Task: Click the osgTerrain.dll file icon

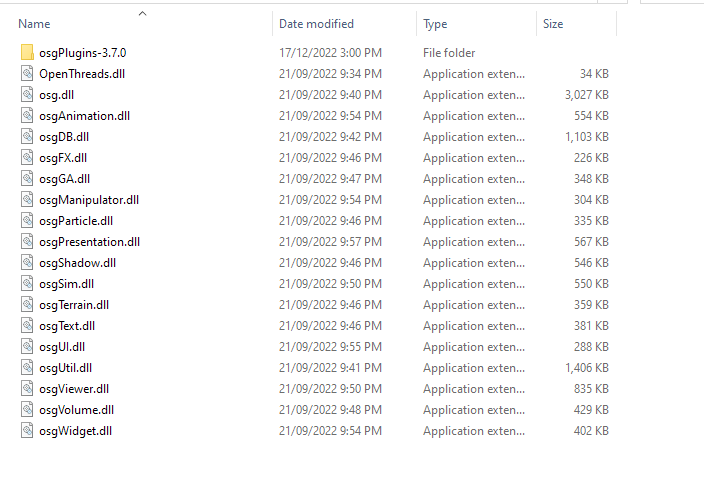Action: pyautogui.click(x=27, y=305)
